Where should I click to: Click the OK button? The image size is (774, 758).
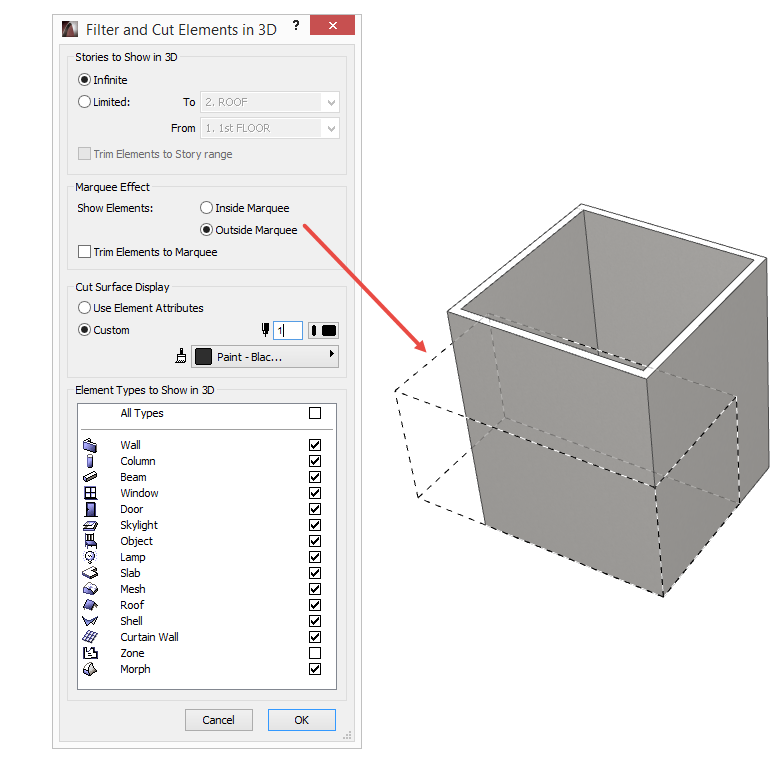[302, 720]
